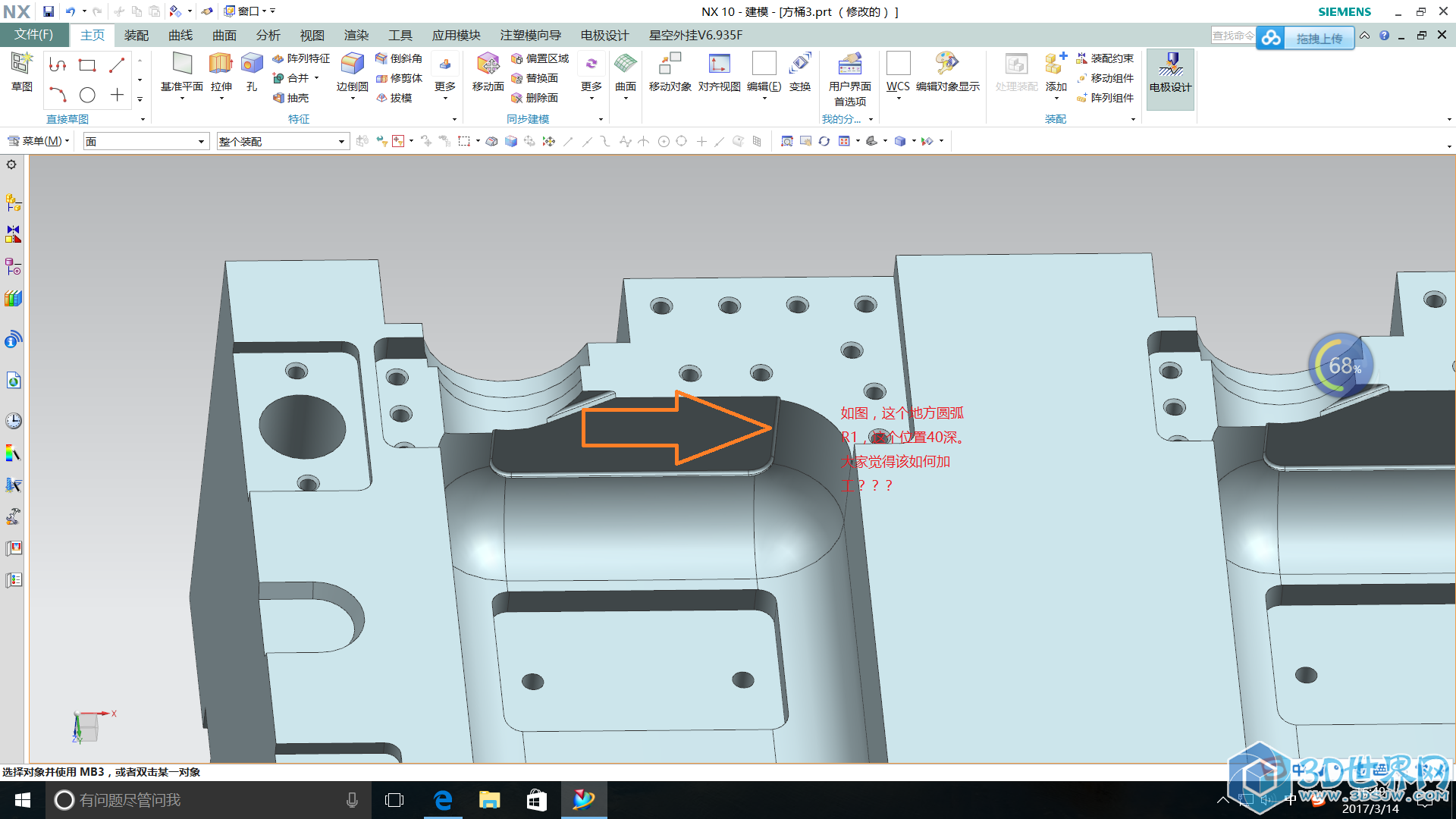Switch to the 注塑模向导 ribbon tab
Screen dimensions: 1456x819
[x=531, y=36]
